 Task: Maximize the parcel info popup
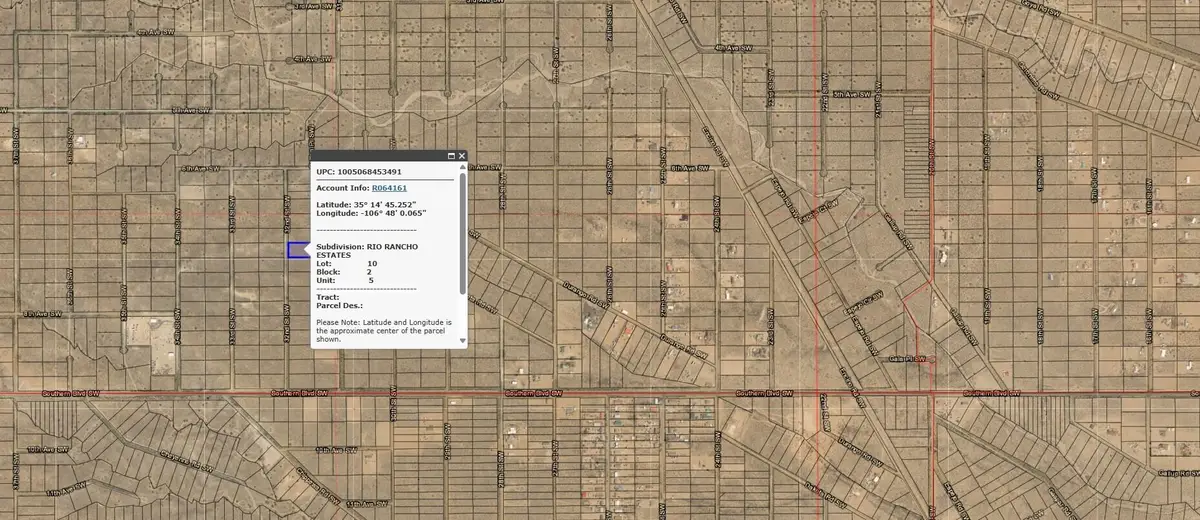pos(451,156)
